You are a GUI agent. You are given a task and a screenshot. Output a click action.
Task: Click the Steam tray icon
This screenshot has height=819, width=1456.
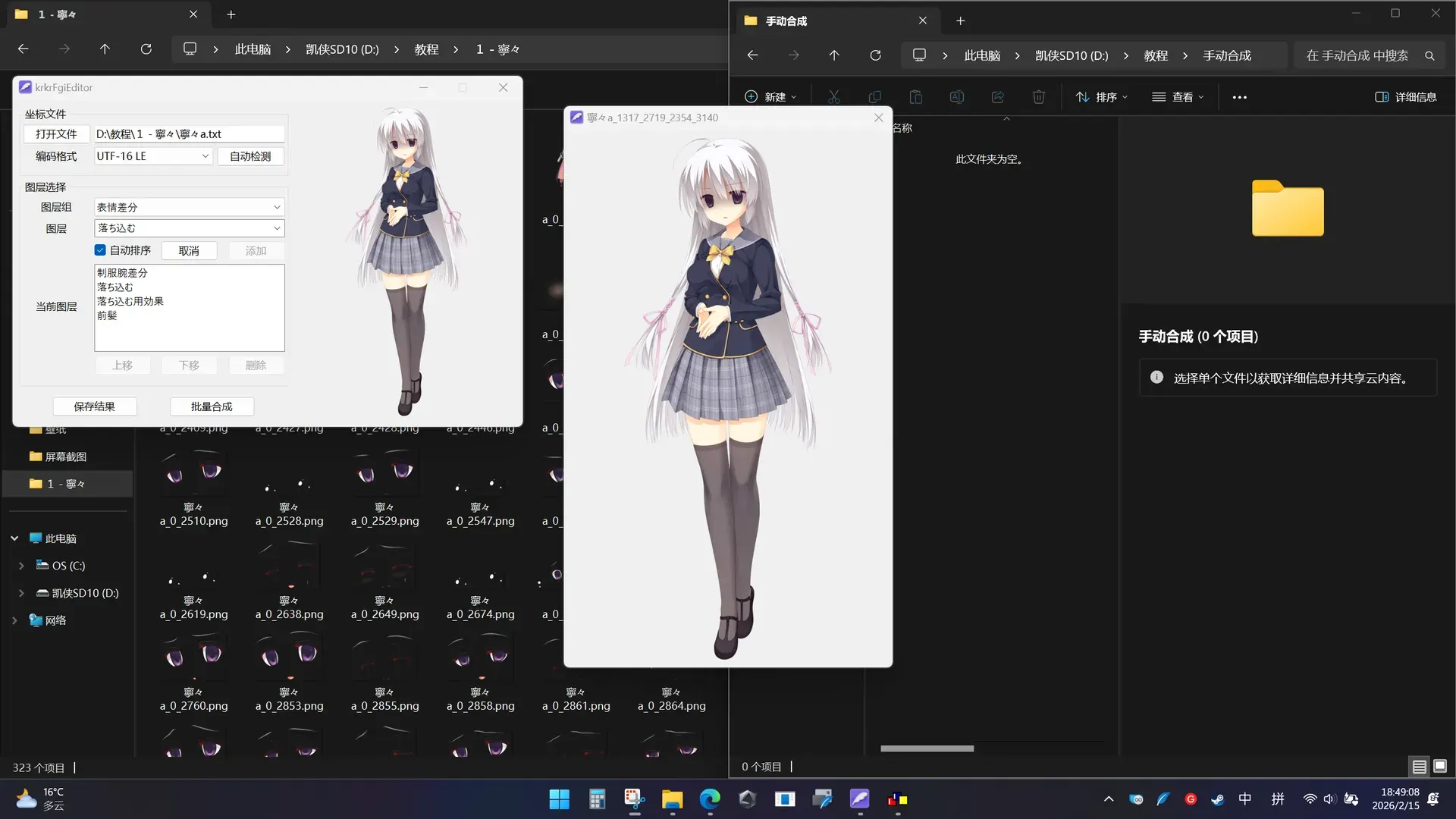pos(1217,799)
